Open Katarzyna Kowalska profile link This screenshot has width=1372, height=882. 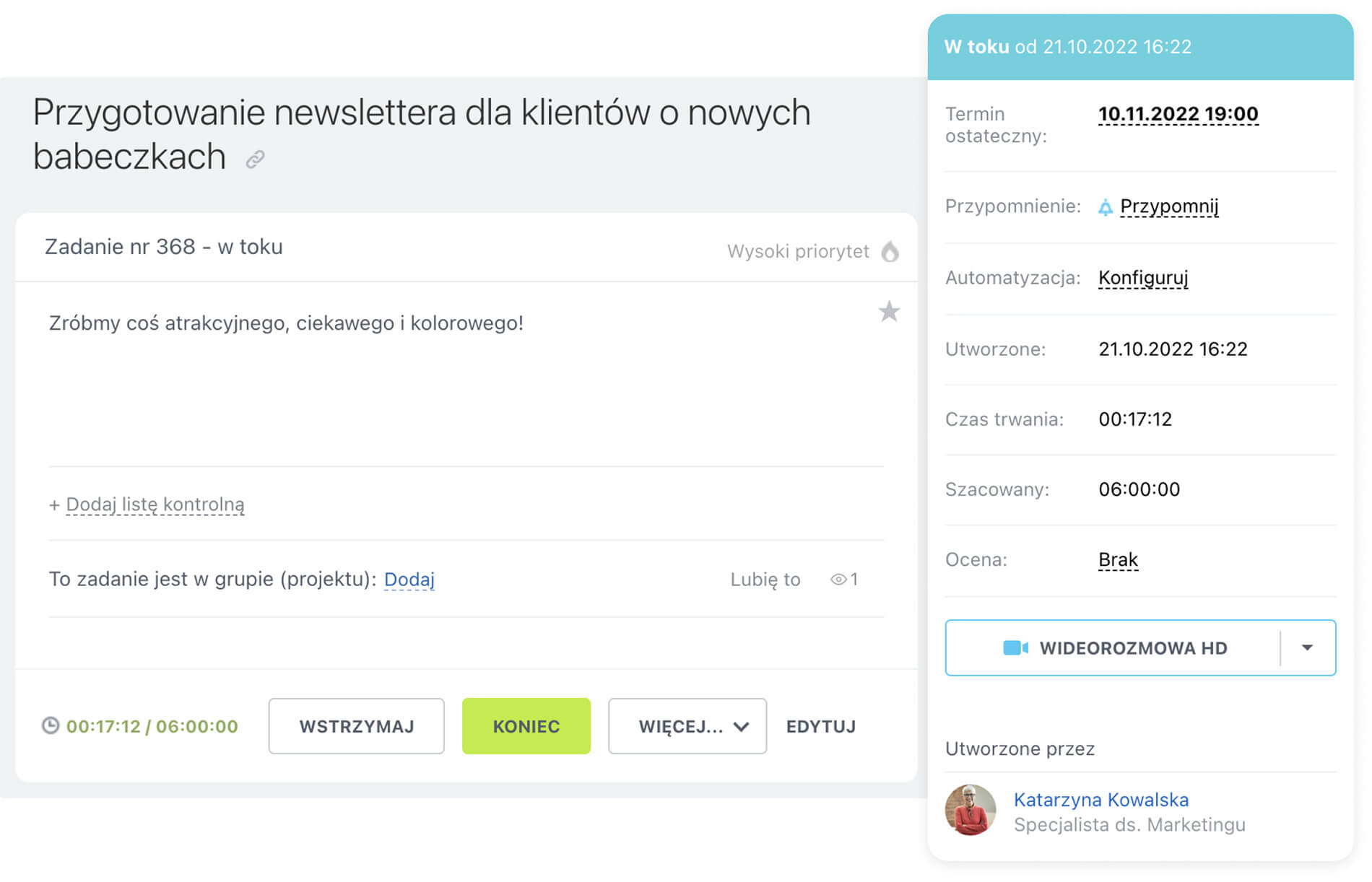[1100, 800]
